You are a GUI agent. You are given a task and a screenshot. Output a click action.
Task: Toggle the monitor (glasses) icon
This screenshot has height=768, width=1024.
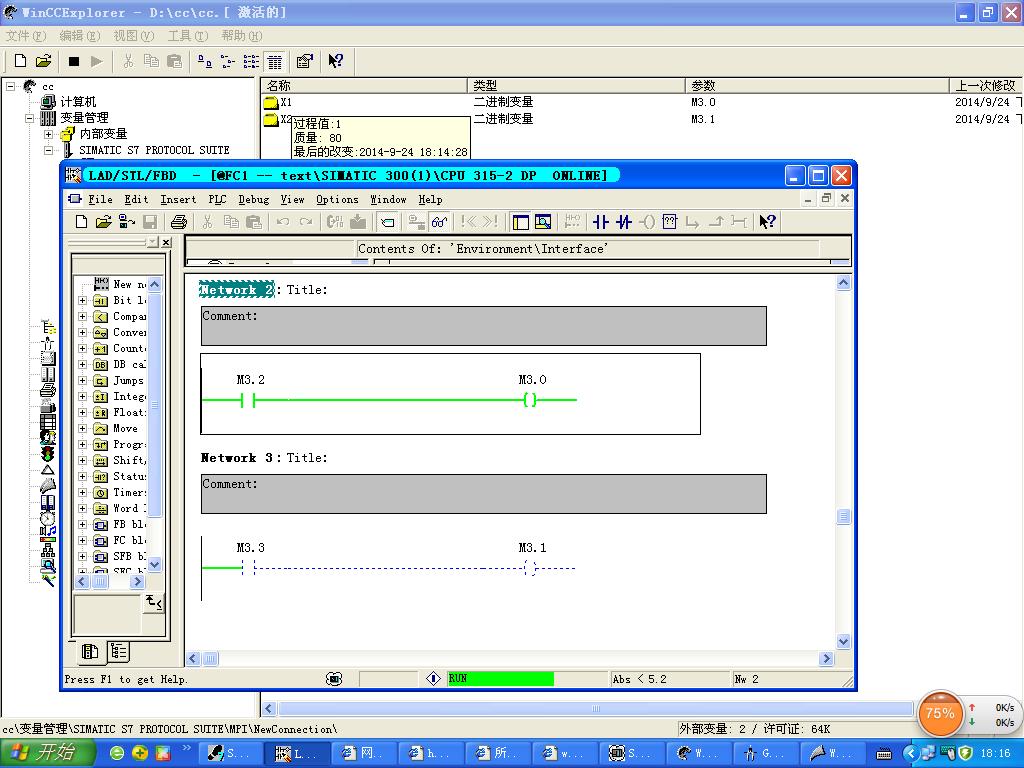tap(440, 222)
